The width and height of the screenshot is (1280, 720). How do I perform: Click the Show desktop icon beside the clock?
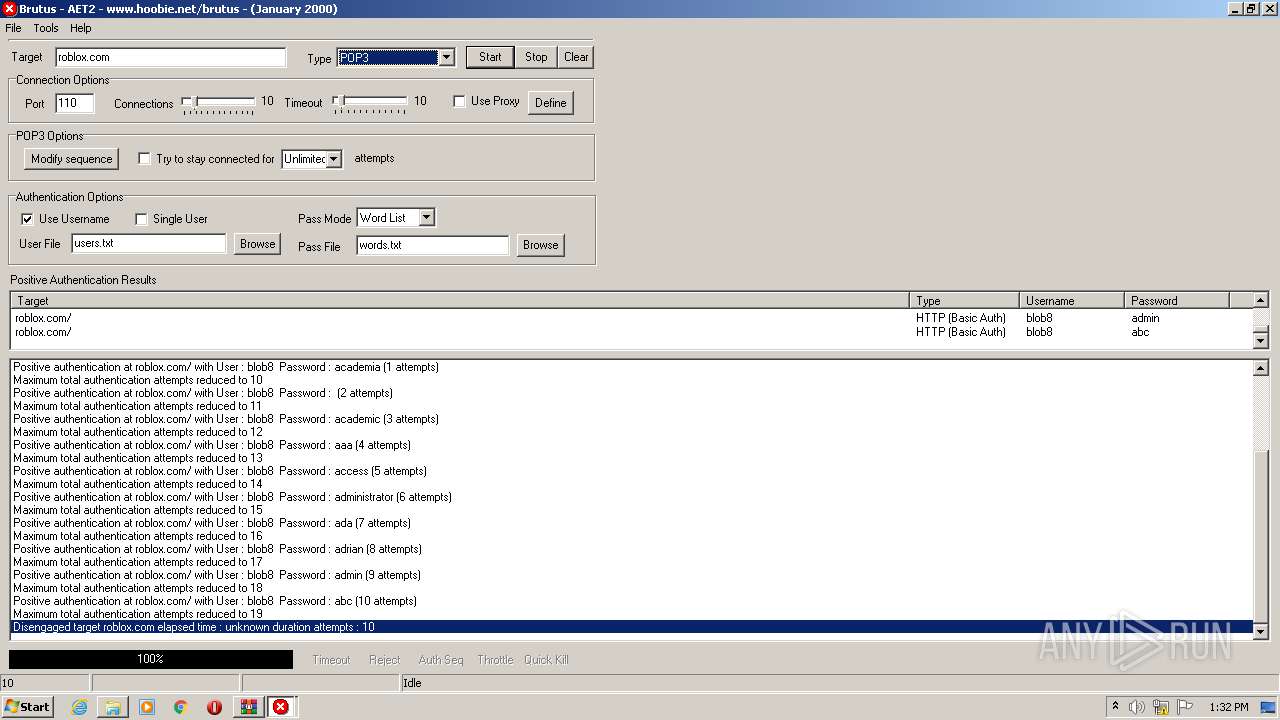click(1268, 707)
